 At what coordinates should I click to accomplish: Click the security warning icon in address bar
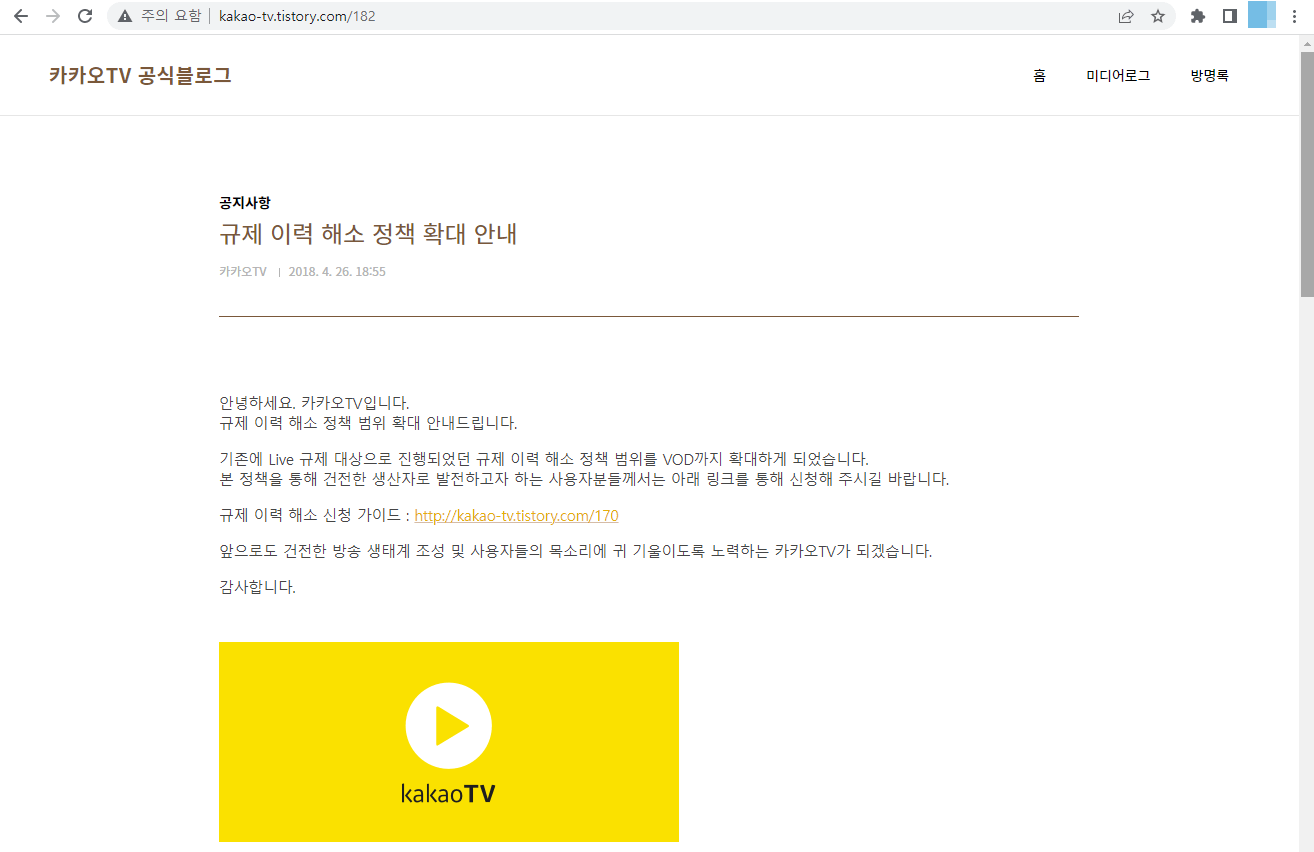[x=124, y=16]
